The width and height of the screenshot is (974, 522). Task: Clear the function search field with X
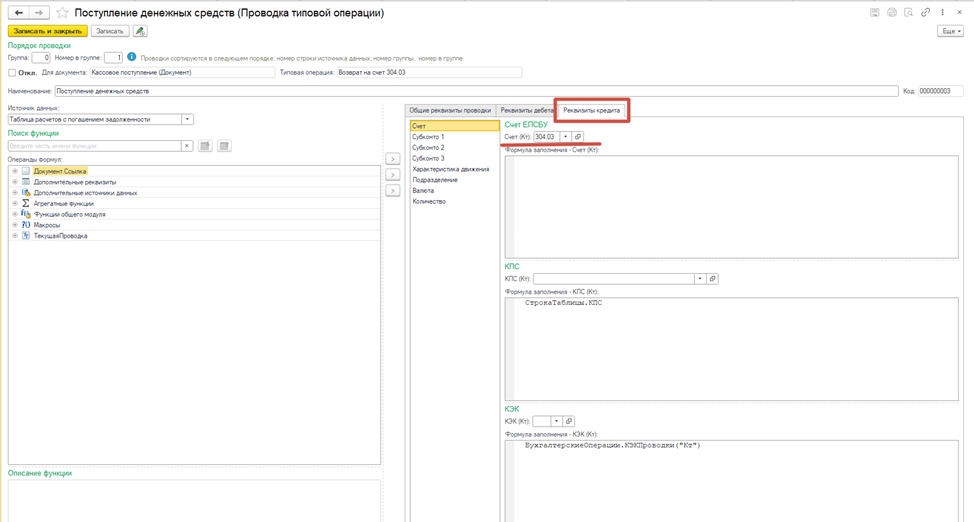187,146
